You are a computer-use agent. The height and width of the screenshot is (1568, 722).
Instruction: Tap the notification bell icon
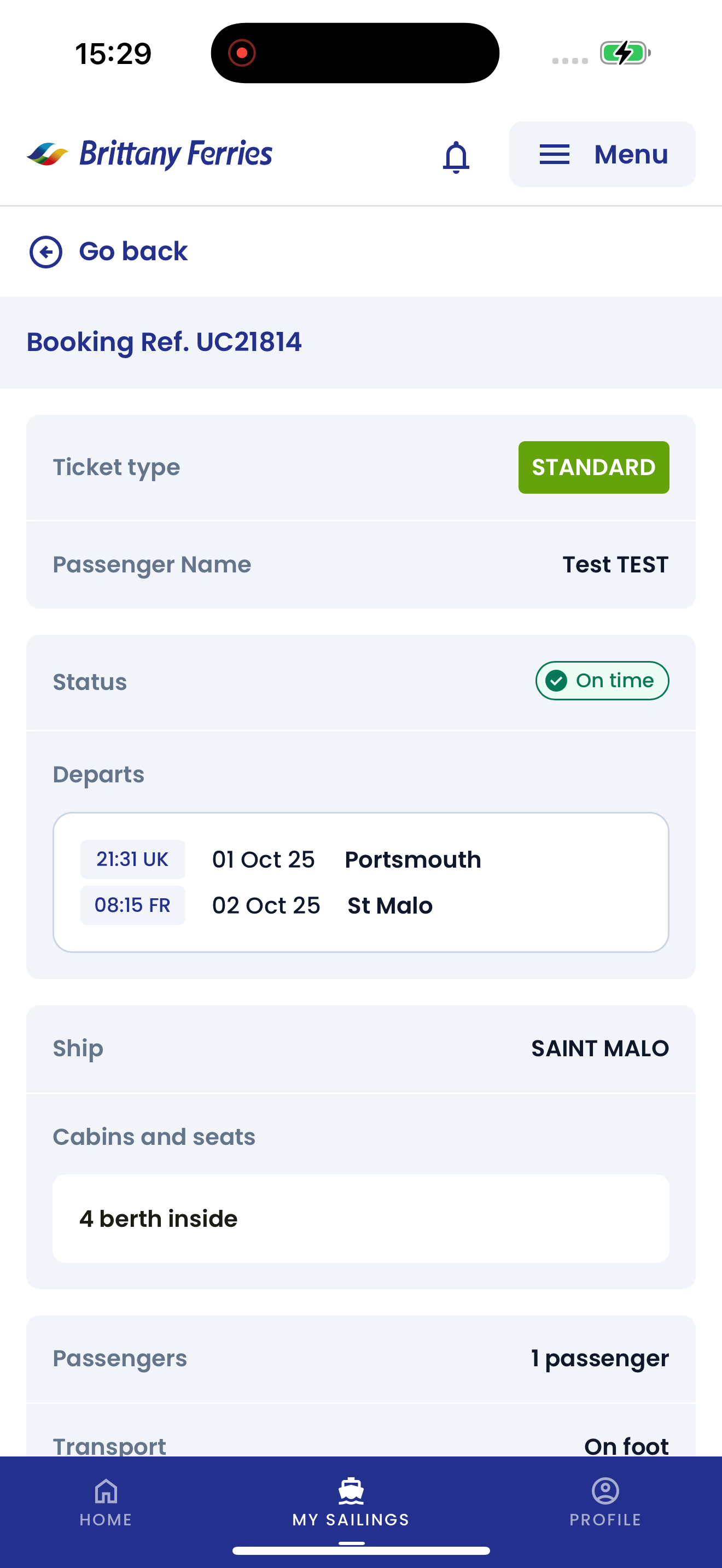(x=456, y=156)
